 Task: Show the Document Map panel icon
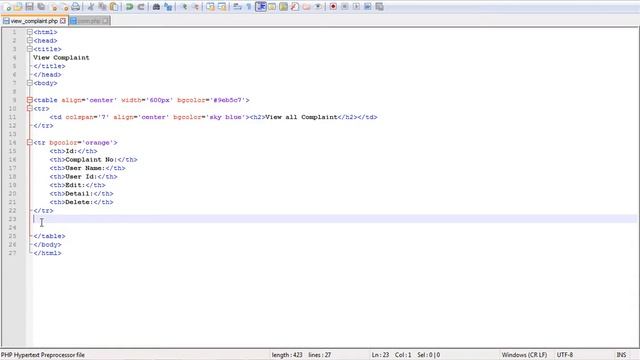[x=283, y=7]
